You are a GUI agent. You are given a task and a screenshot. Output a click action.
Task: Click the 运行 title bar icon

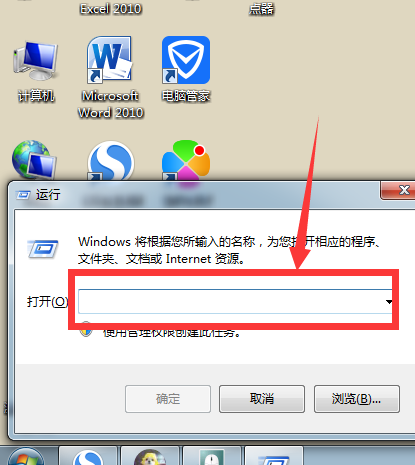pyautogui.click(x=23, y=195)
